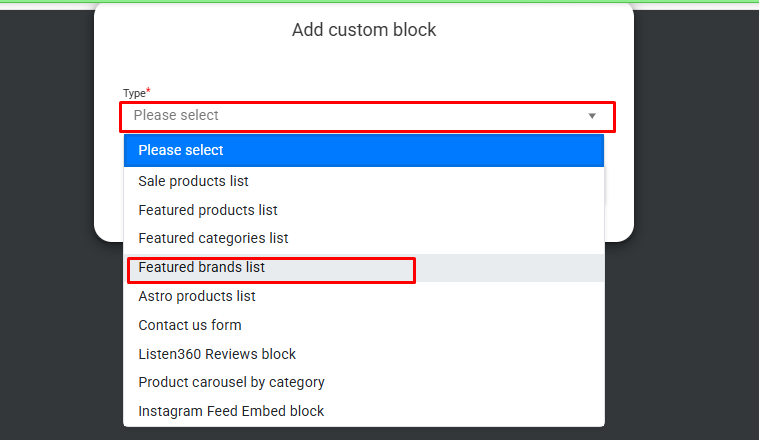
Task: Click the dropdown arrow in Type field
Action: coord(592,116)
